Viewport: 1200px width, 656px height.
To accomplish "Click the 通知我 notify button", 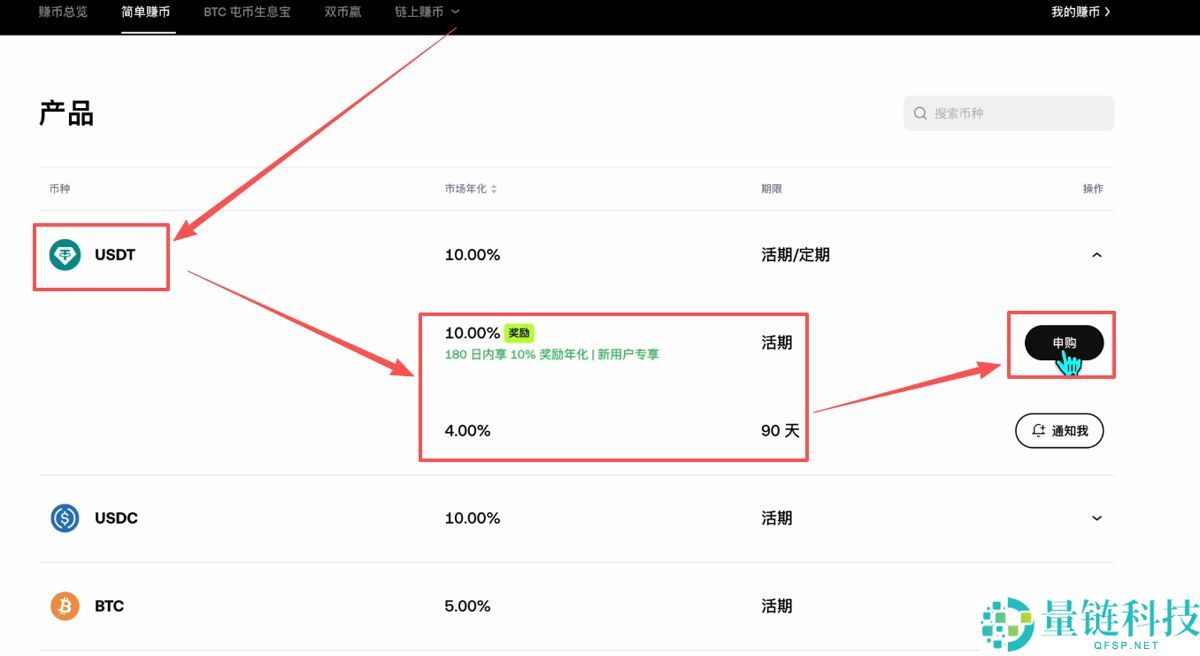I will tap(1059, 430).
